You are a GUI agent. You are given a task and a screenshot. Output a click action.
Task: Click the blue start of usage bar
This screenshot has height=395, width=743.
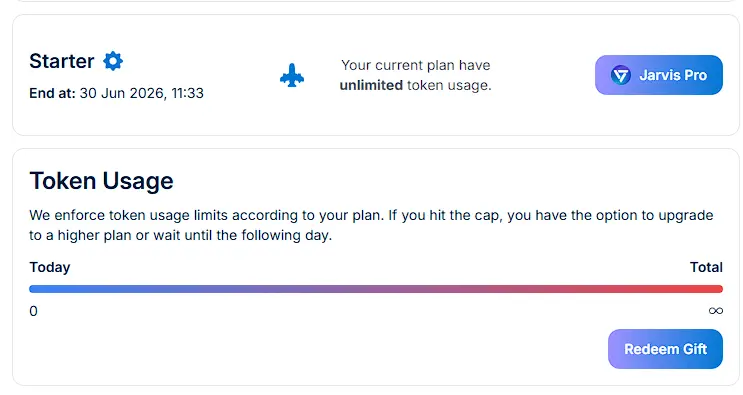(x=42, y=289)
